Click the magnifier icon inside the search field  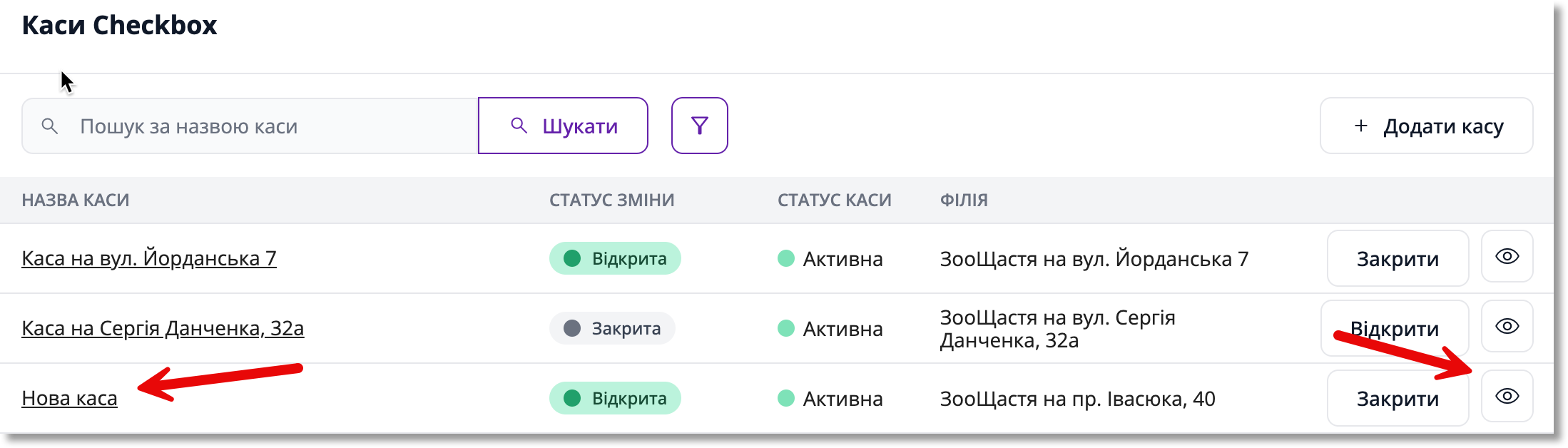pyautogui.click(x=49, y=126)
